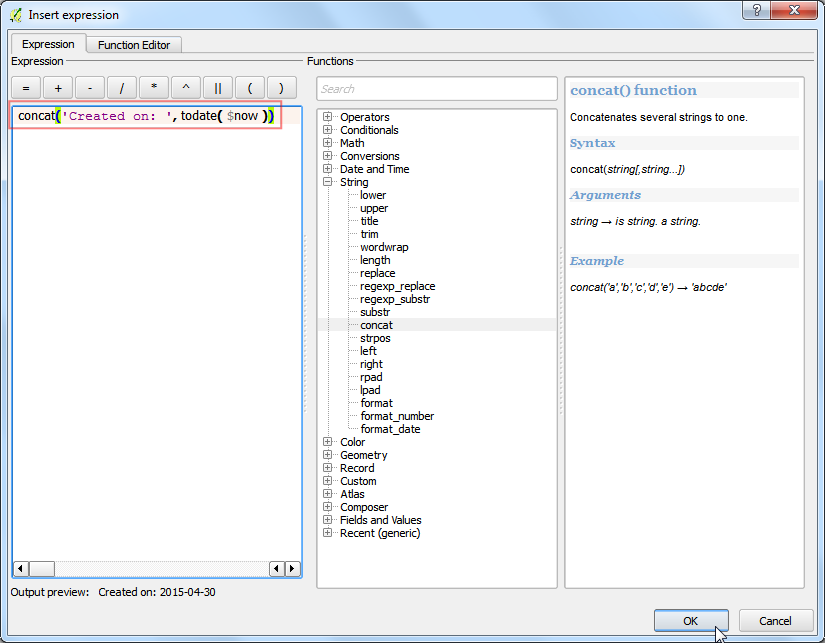Insert the plus operator
The image size is (825, 643).
(58, 88)
